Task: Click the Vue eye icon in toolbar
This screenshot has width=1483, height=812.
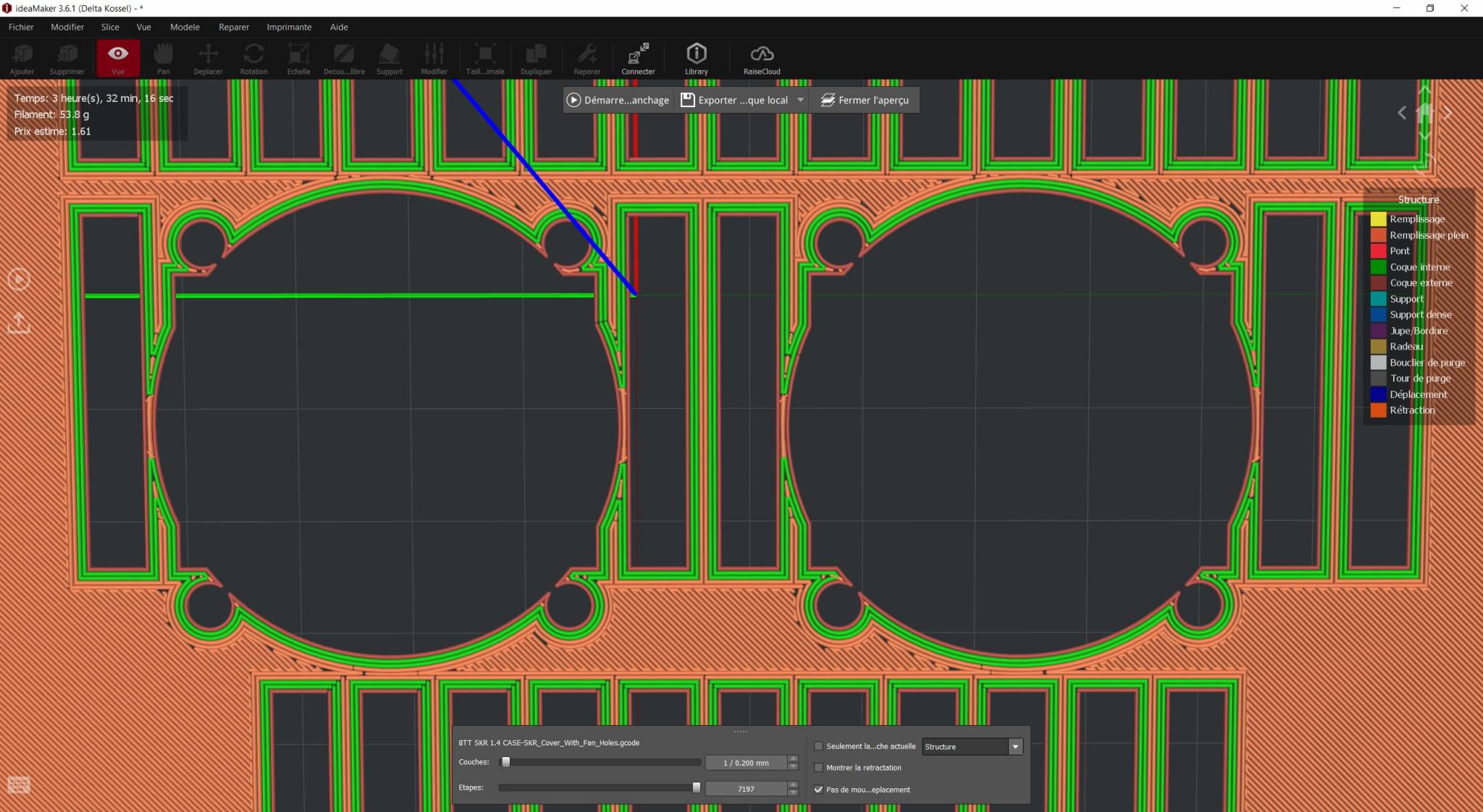Action: [117, 54]
